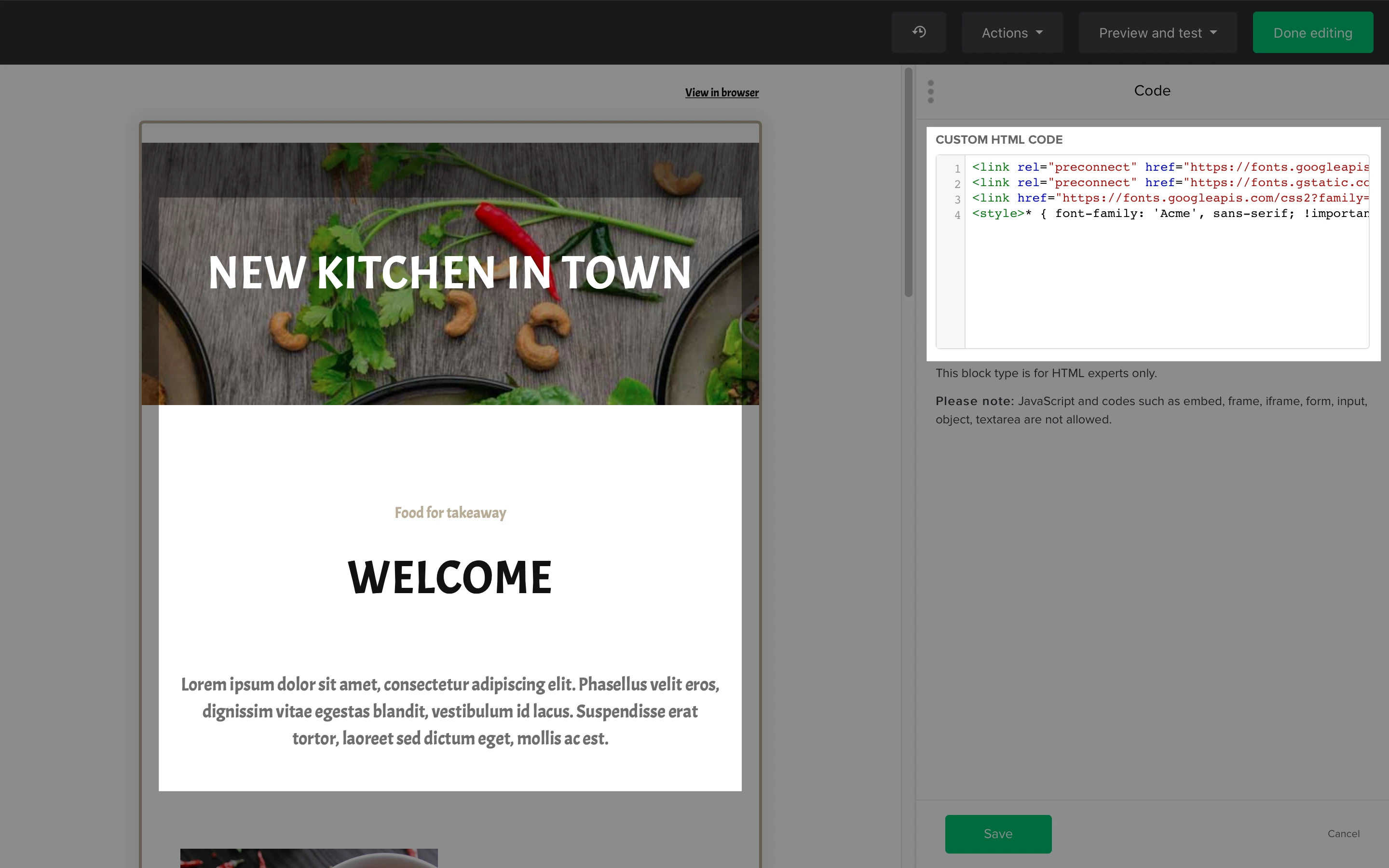Open the View in browser link
This screenshot has width=1389, height=868.
coord(722,93)
